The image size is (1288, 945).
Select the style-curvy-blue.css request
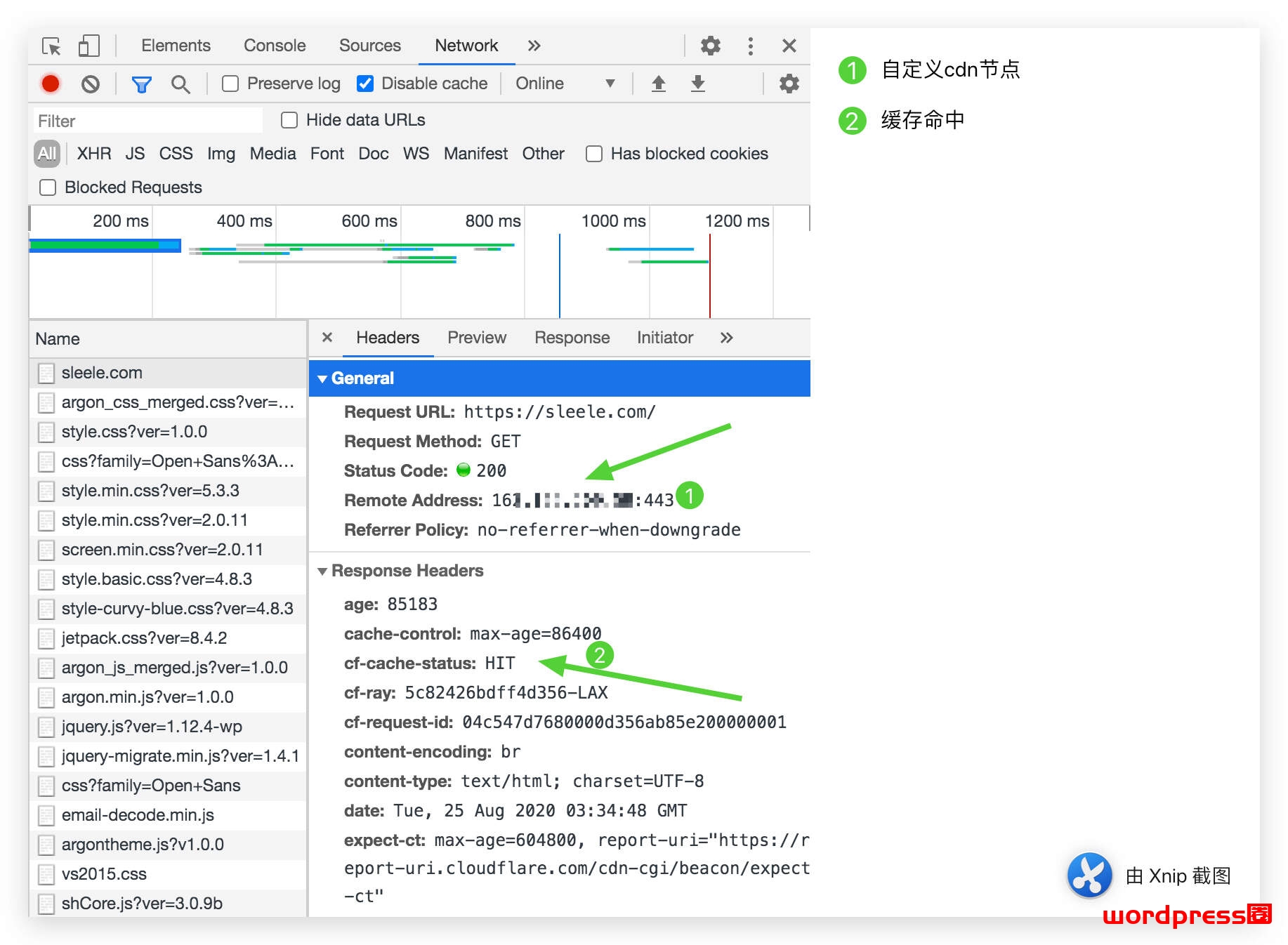[x=168, y=609]
